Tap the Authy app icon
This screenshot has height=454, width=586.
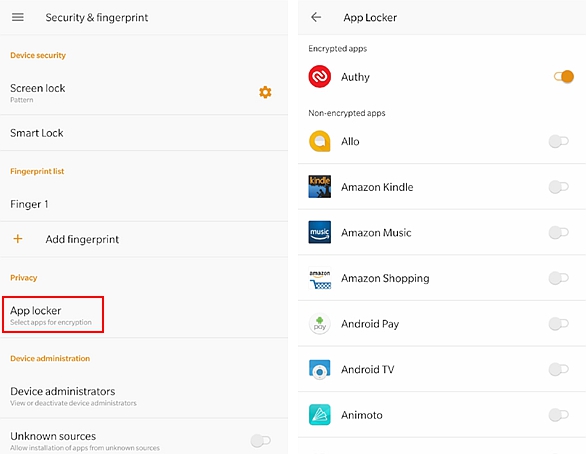pos(320,77)
